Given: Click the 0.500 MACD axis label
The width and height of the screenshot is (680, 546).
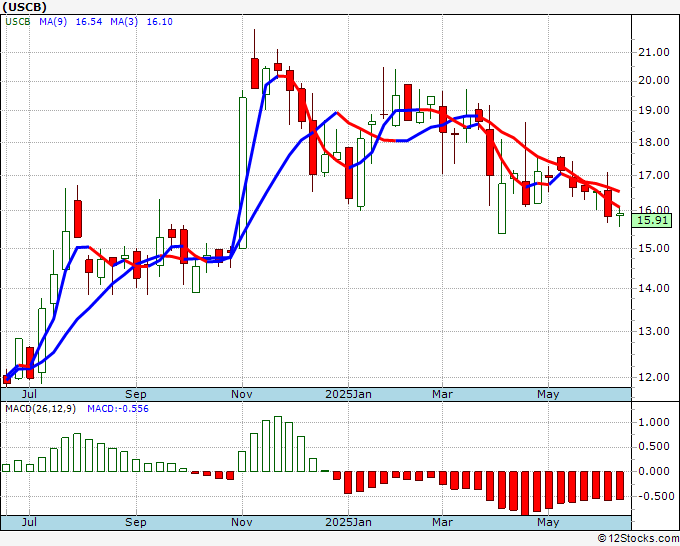Looking at the screenshot, I should coord(654,447).
